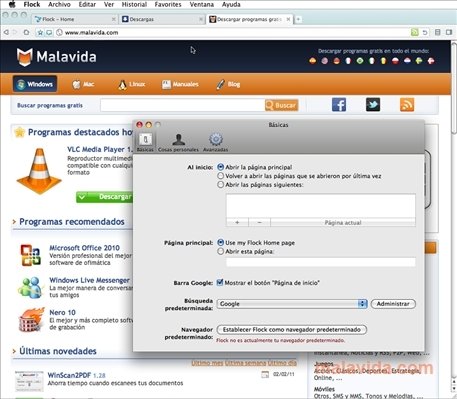Click the Administrar button
Image resolution: width=457 pixels, height=399 pixels.
click(393, 304)
